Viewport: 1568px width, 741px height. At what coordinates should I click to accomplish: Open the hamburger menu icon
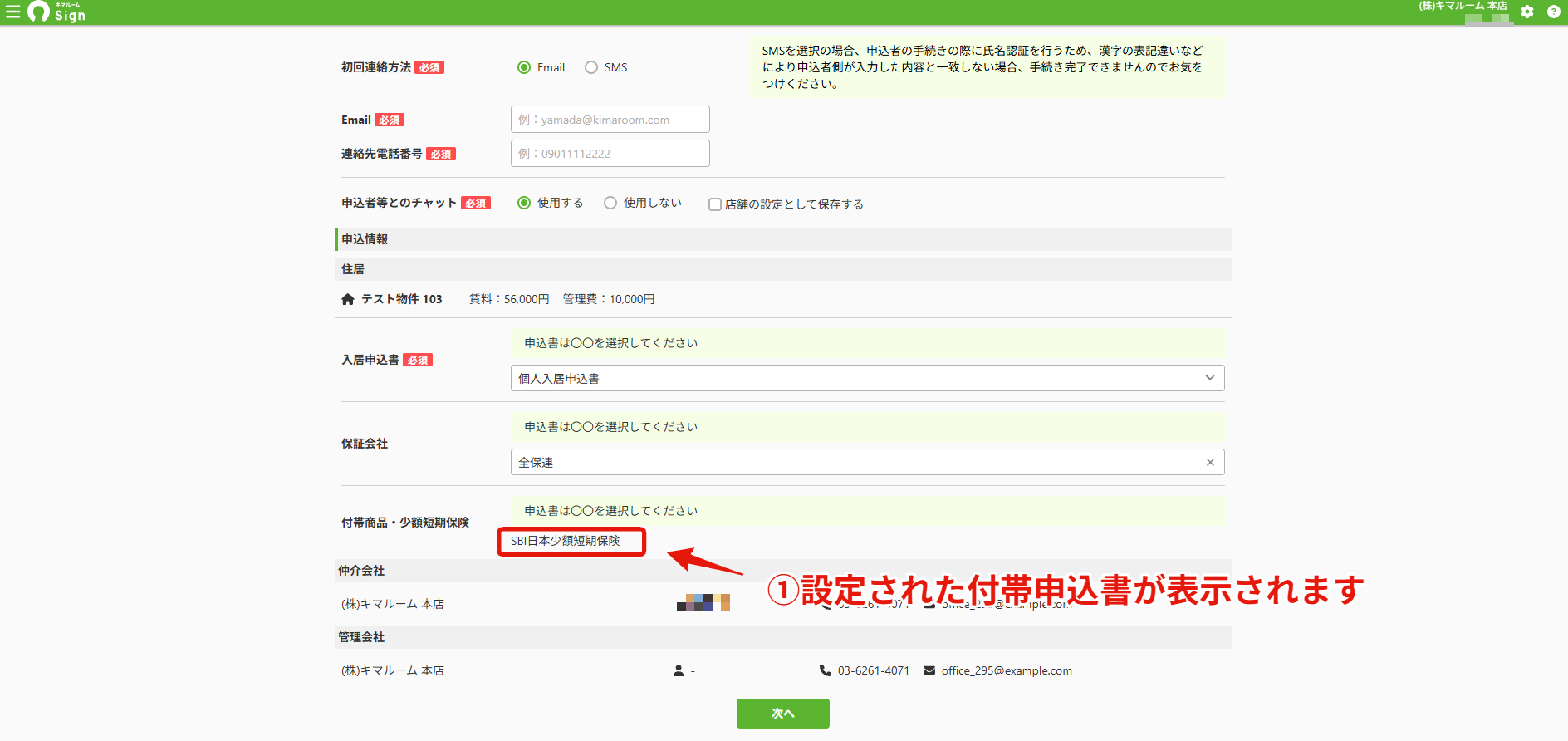pyautogui.click(x=13, y=12)
